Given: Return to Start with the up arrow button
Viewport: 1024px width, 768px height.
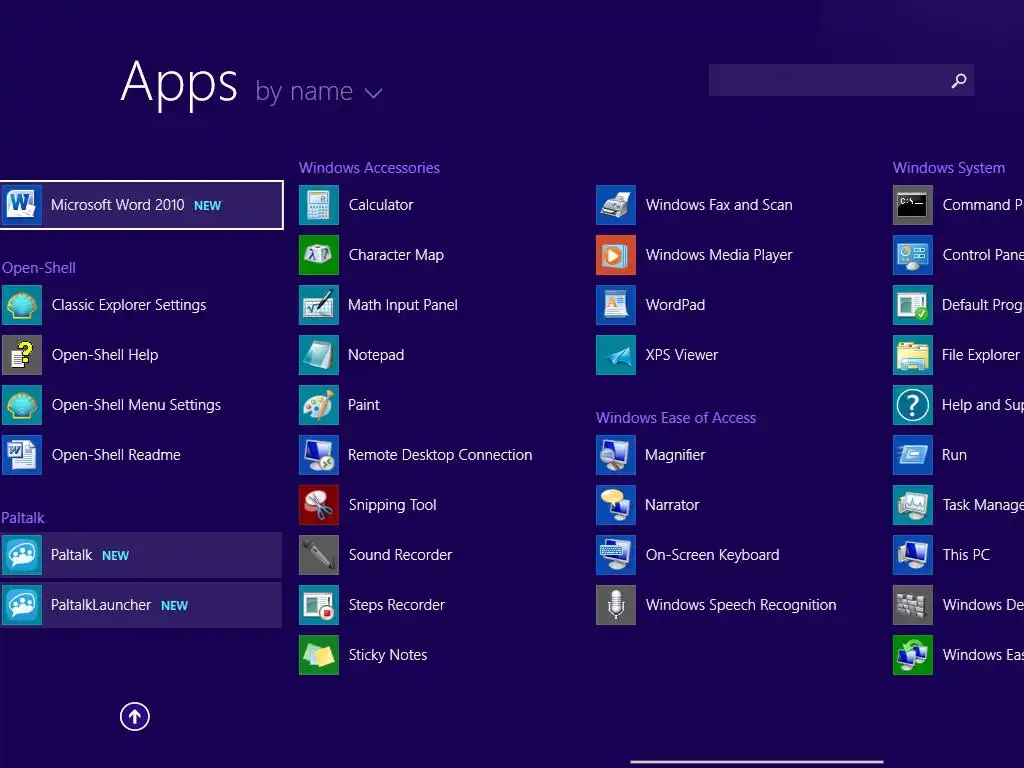Looking at the screenshot, I should tap(135, 717).
